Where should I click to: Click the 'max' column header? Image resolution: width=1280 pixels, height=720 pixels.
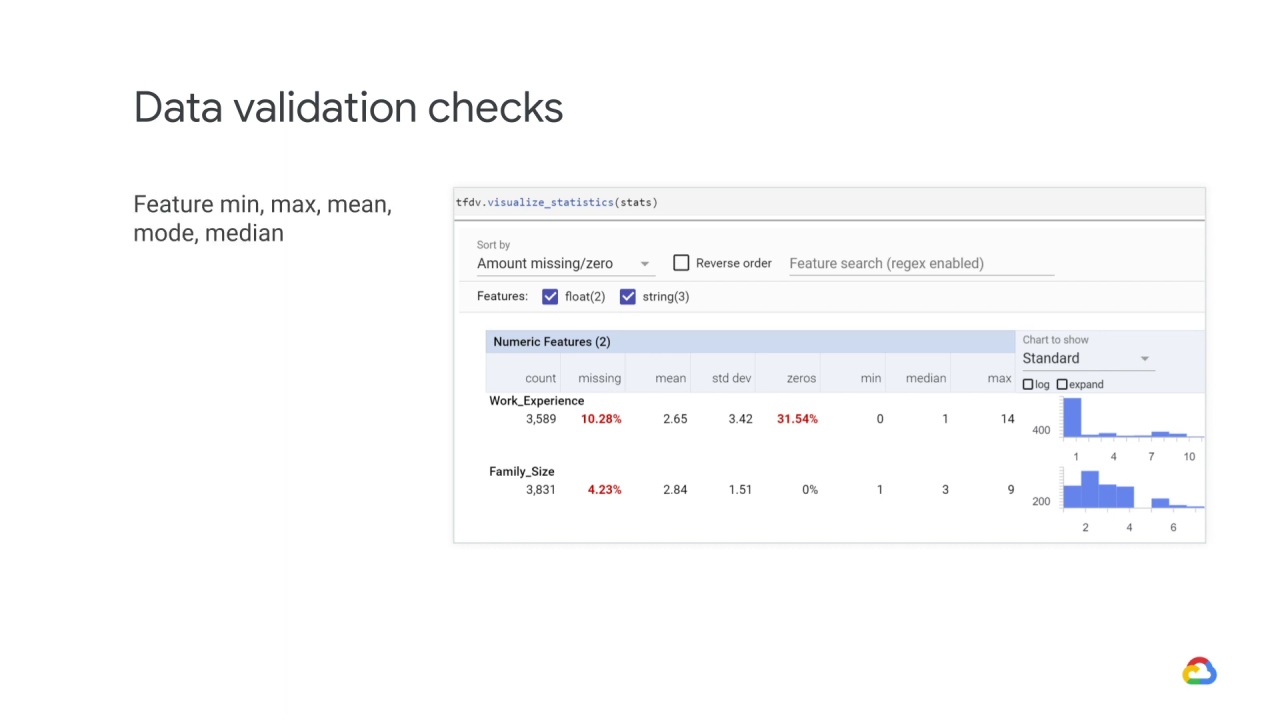[x=999, y=379]
